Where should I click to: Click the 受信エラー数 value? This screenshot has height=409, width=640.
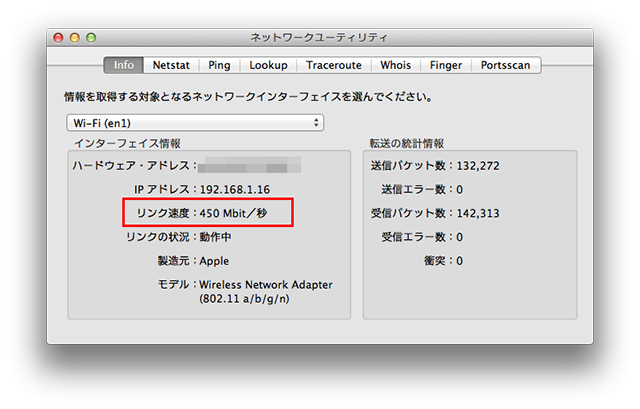tap(460, 237)
